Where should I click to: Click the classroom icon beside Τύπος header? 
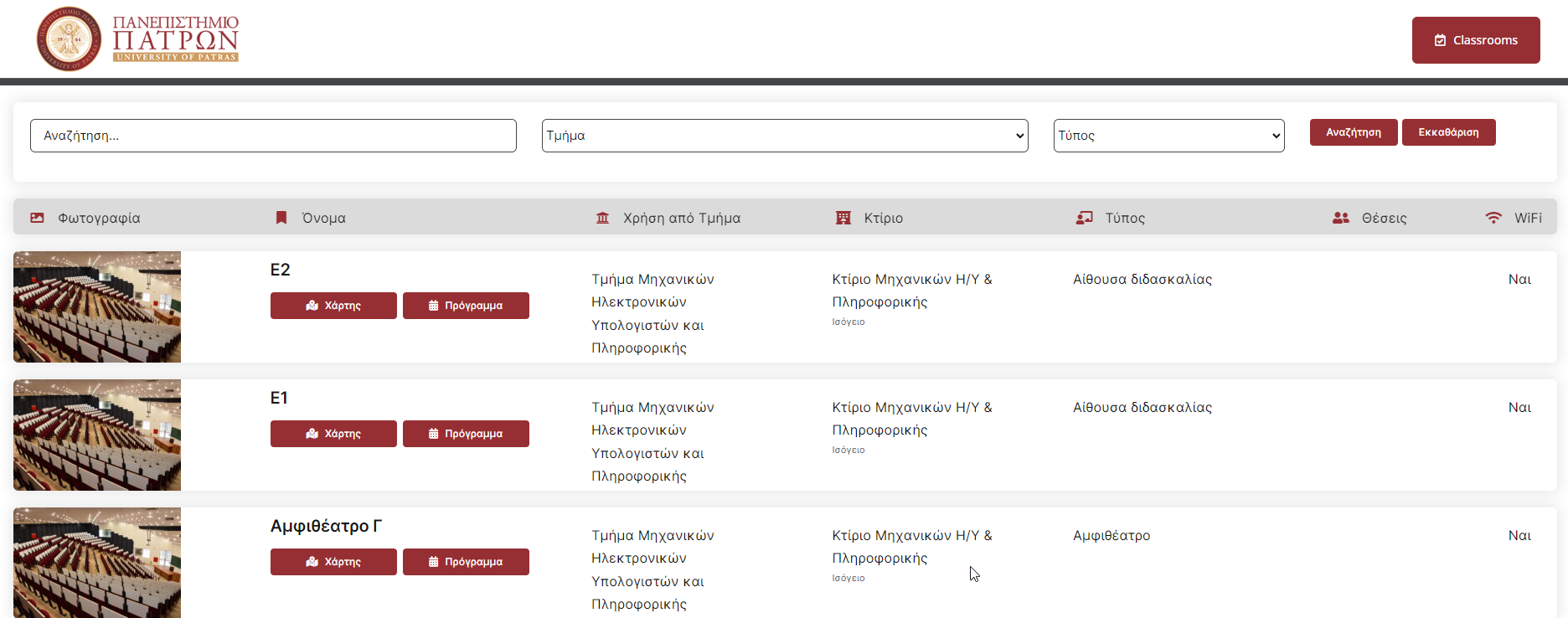coord(1084,218)
